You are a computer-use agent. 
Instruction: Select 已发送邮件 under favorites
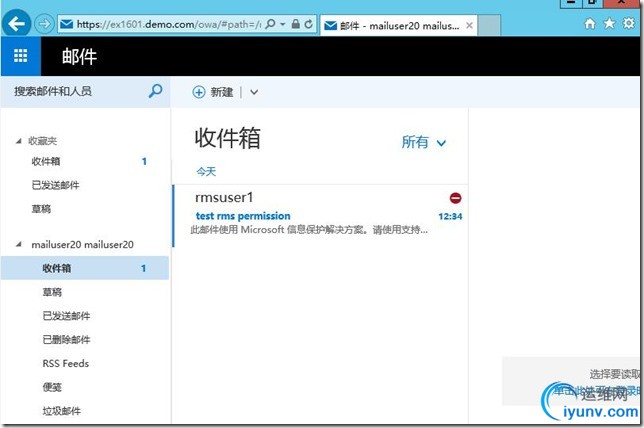(x=55, y=185)
